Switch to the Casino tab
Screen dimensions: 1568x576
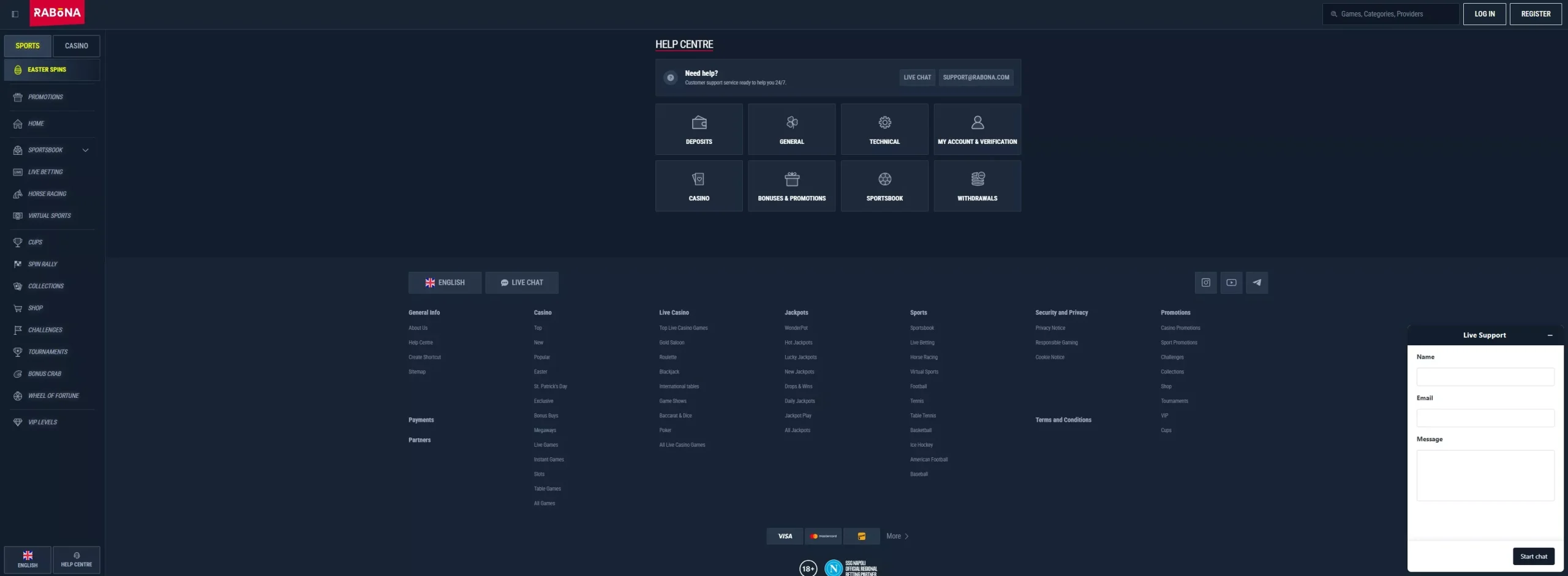pos(77,46)
